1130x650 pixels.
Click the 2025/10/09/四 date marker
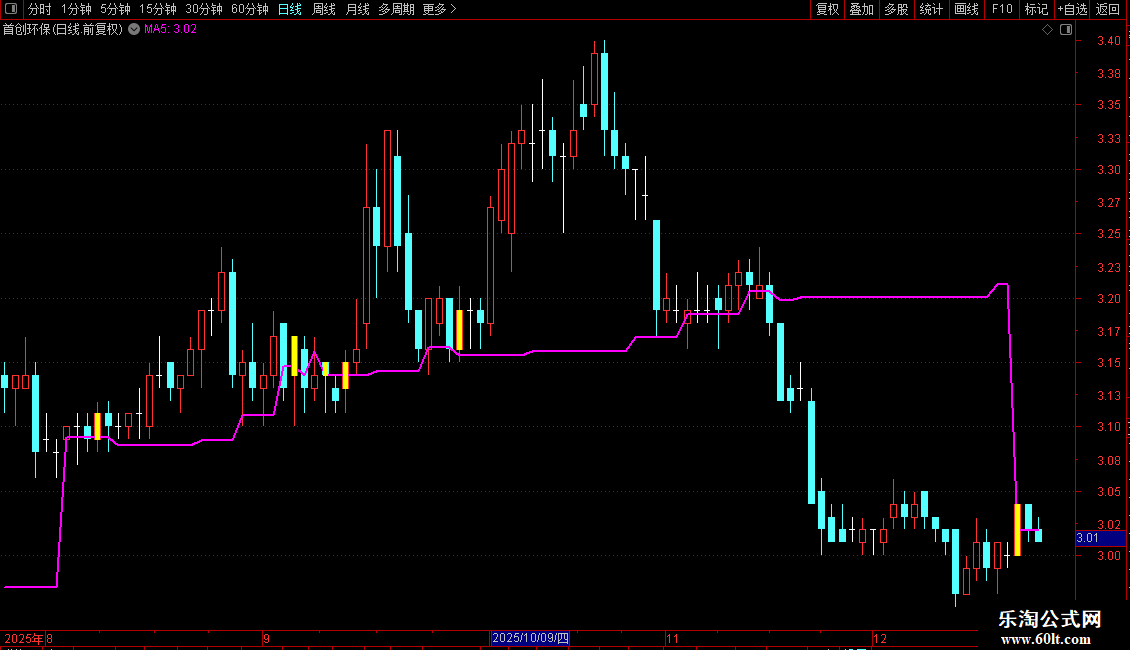click(530, 638)
